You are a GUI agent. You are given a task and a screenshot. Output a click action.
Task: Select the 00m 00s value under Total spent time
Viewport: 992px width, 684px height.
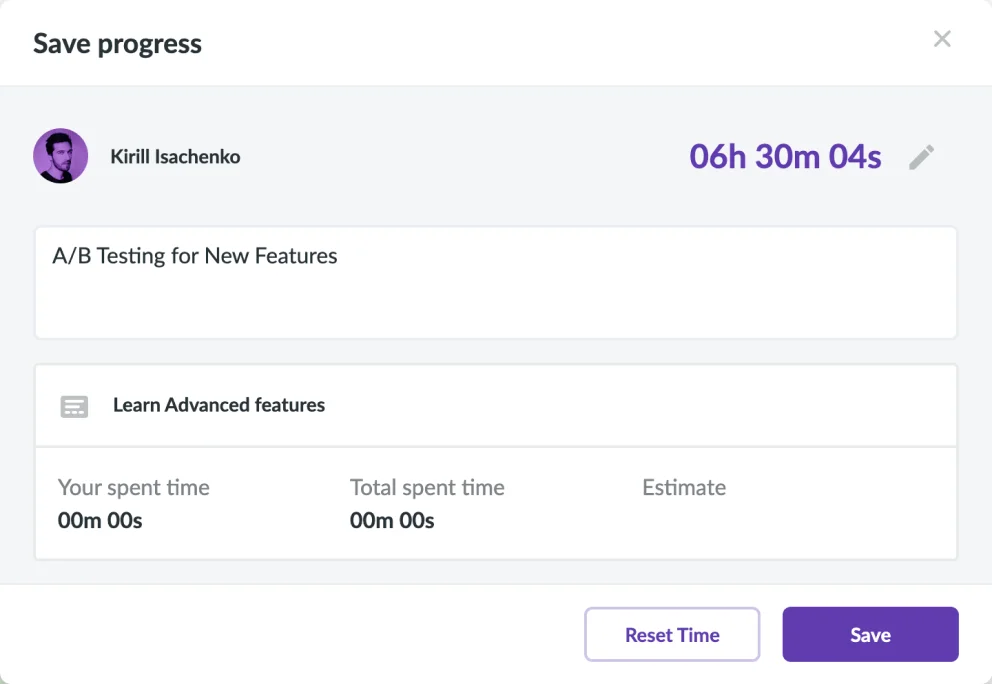[x=392, y=520]
